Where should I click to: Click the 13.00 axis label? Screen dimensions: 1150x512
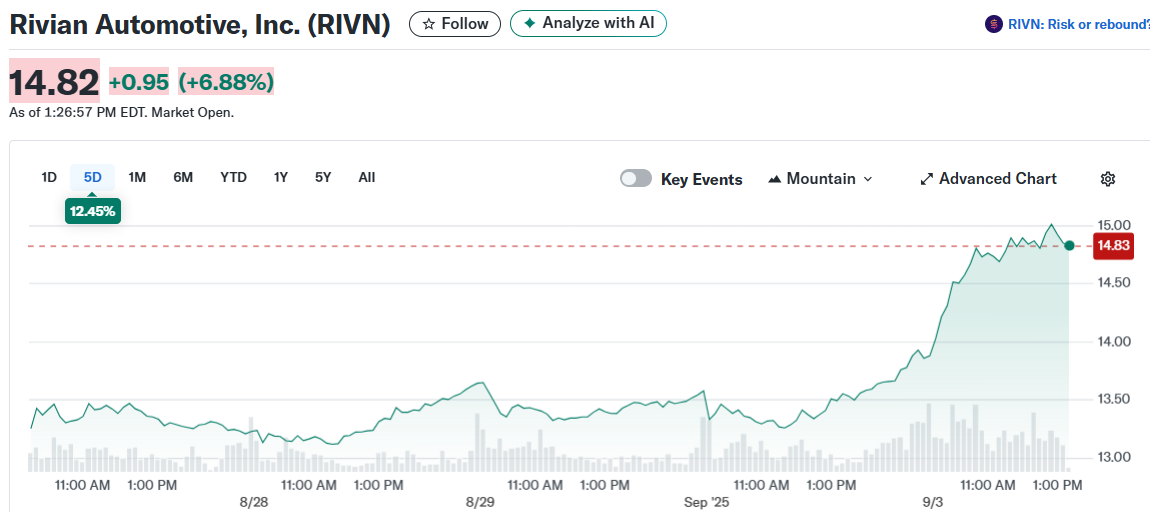(1113, 457)
